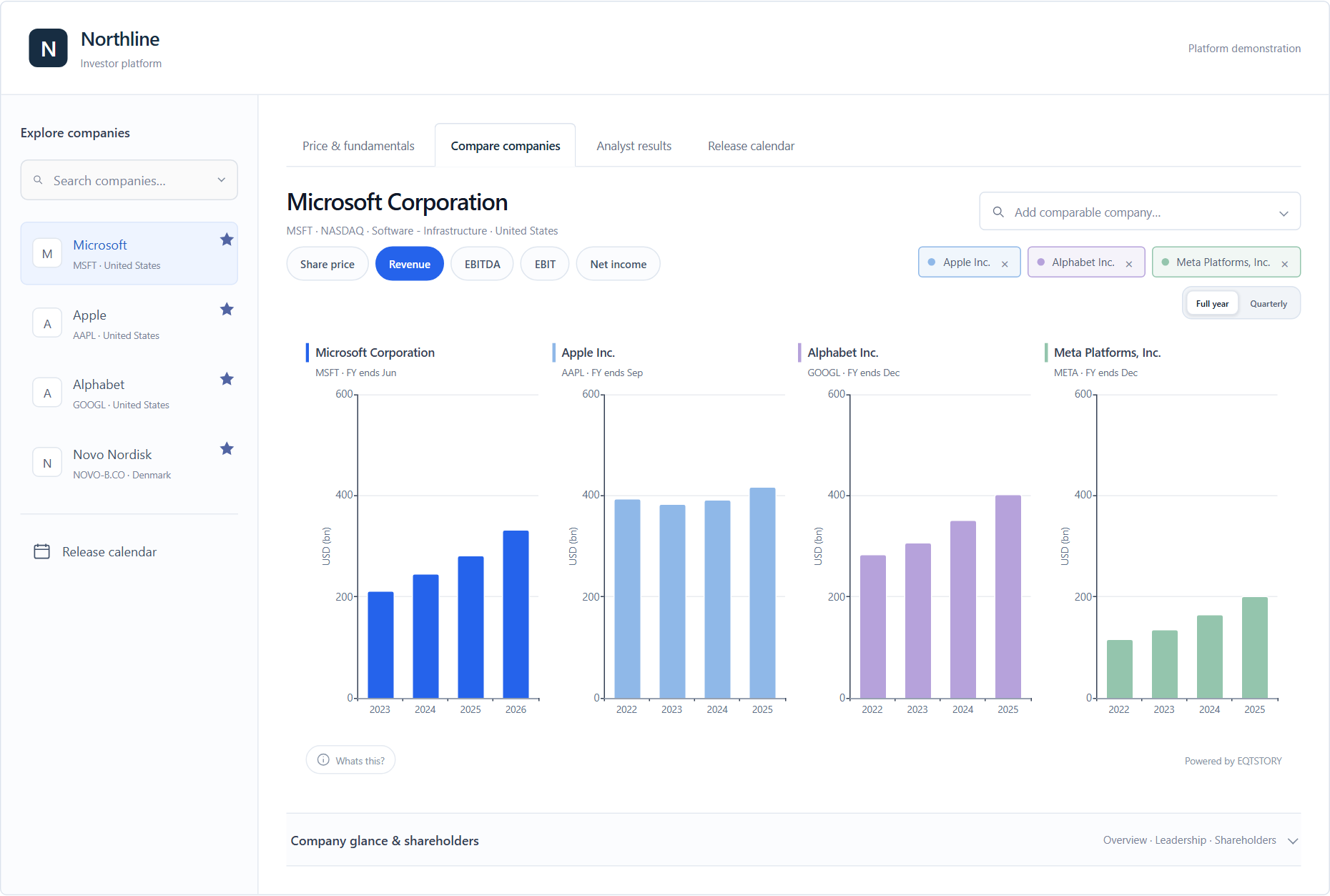Open the Compare companies tab
This screenshot has width=1330, height=896.
[506, 146]
